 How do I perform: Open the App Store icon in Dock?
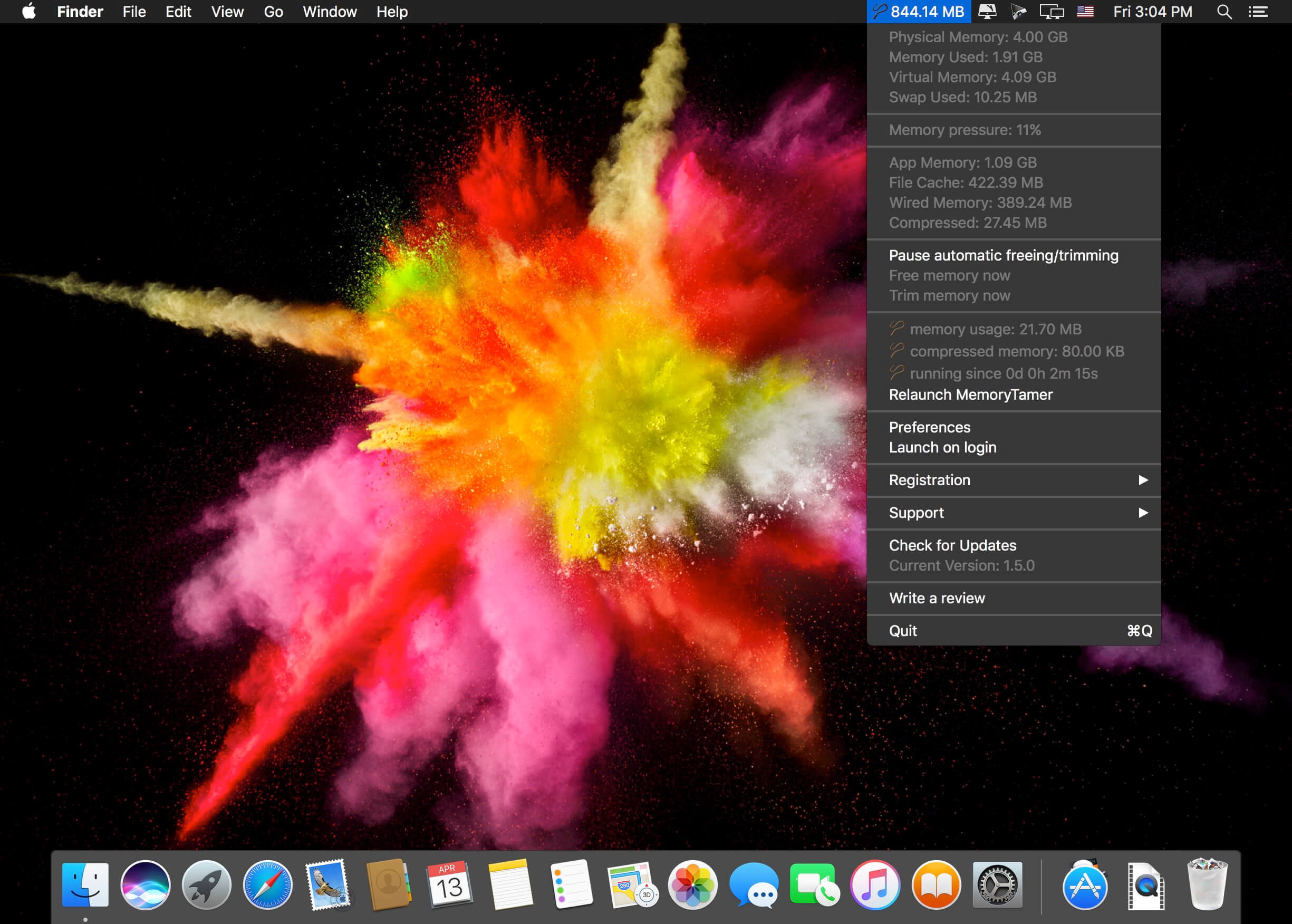1085,885
